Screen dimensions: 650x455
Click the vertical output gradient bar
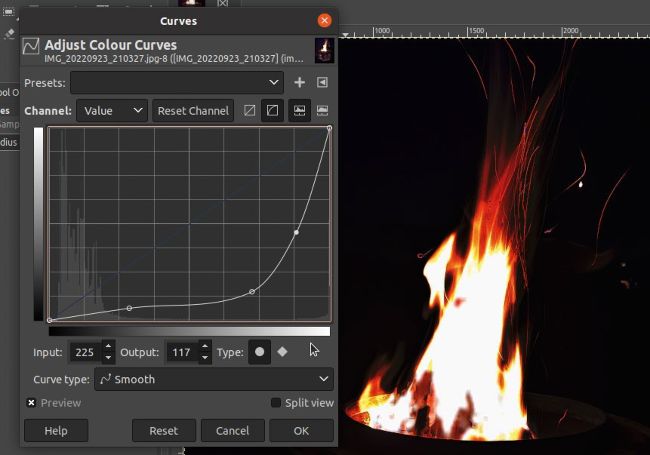(x=38, y=224)
